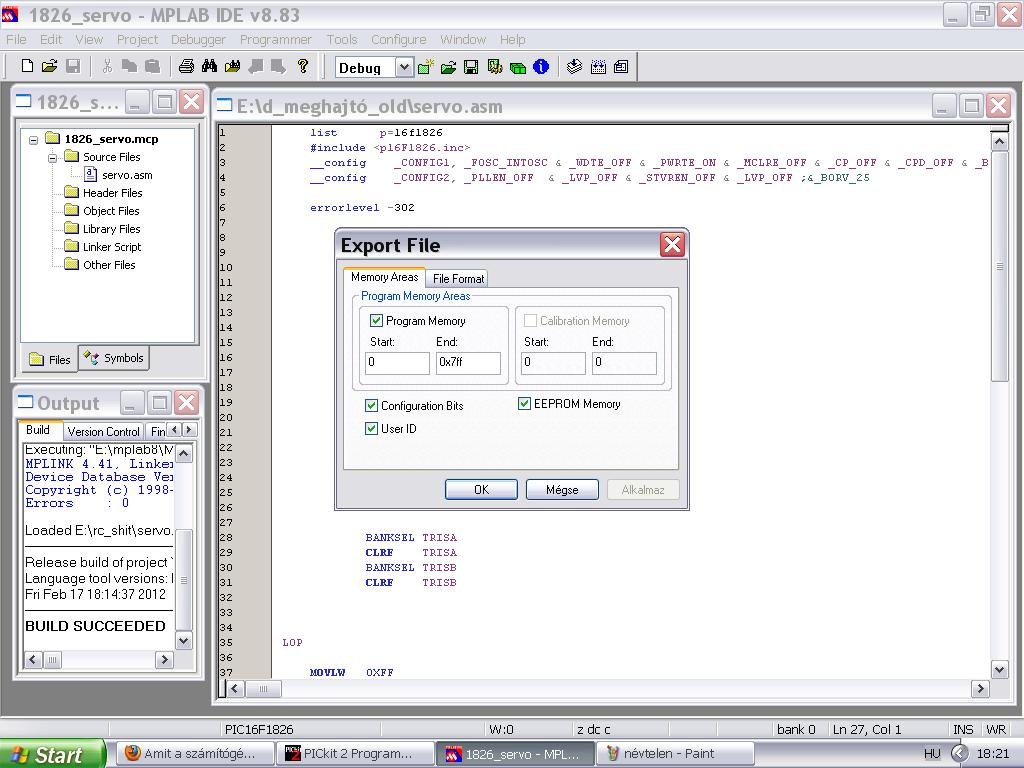This screenshot has height=768, width=1024.
Task: Open the Debug build configuration dropdown
Action: [403, 67]
